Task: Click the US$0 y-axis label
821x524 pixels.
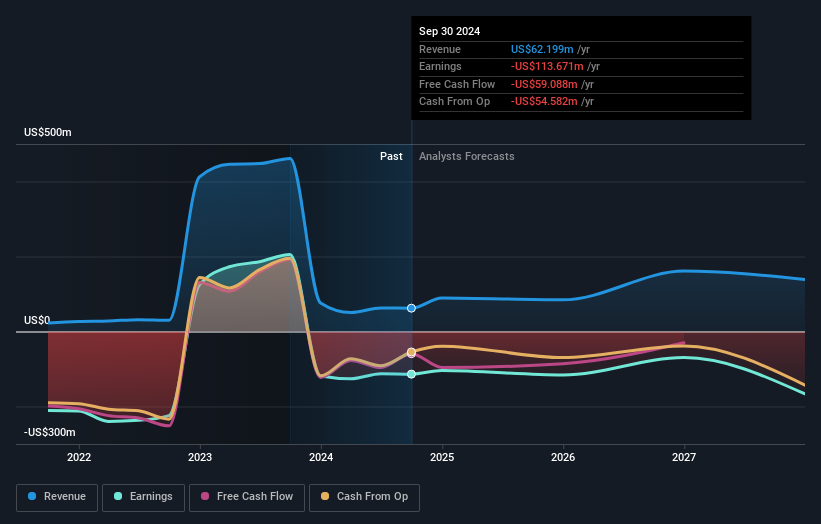Action: [x=37, y=320]
